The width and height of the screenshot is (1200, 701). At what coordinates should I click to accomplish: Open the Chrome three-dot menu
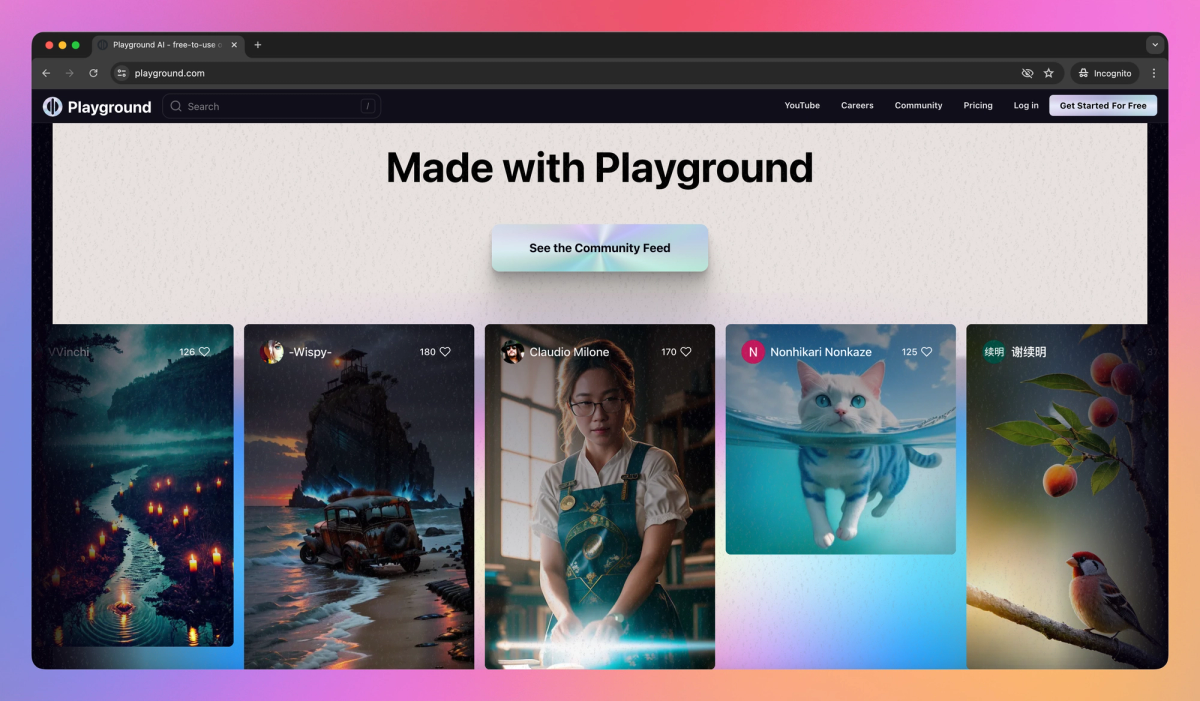pyautogui.click(x=1154, y=73)
